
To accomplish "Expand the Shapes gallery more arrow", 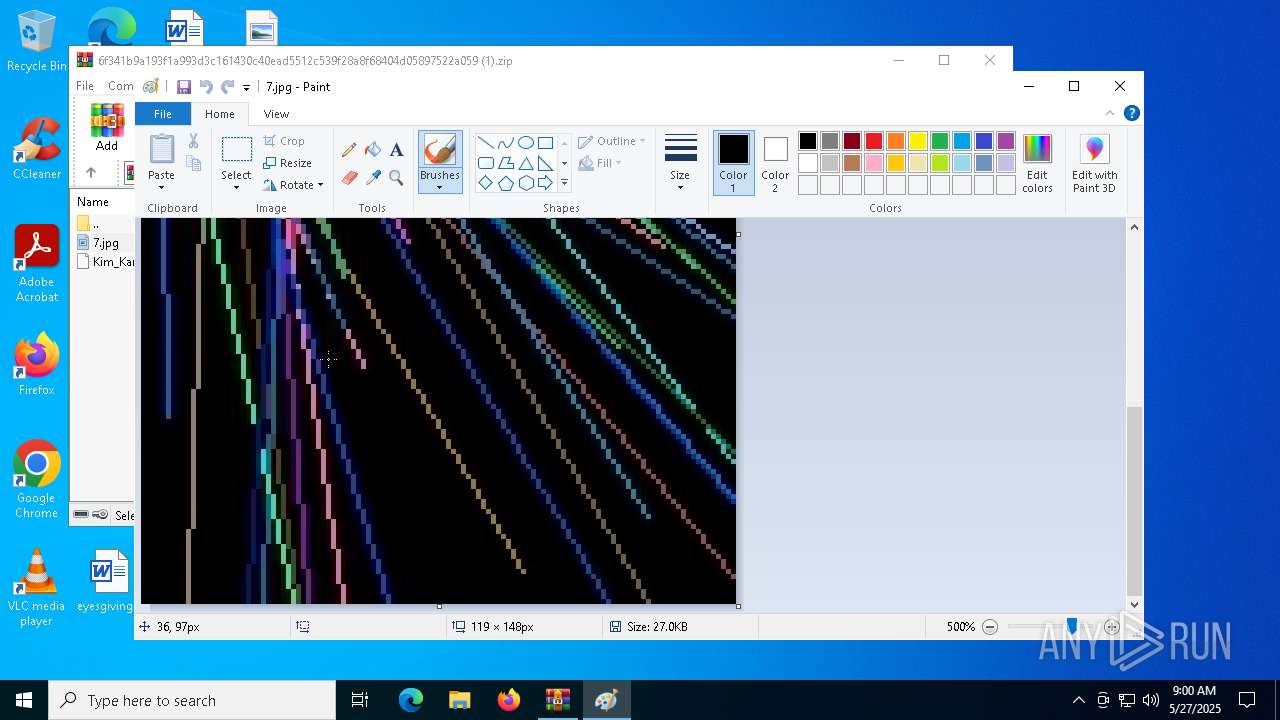I will [x=564, y=183].
